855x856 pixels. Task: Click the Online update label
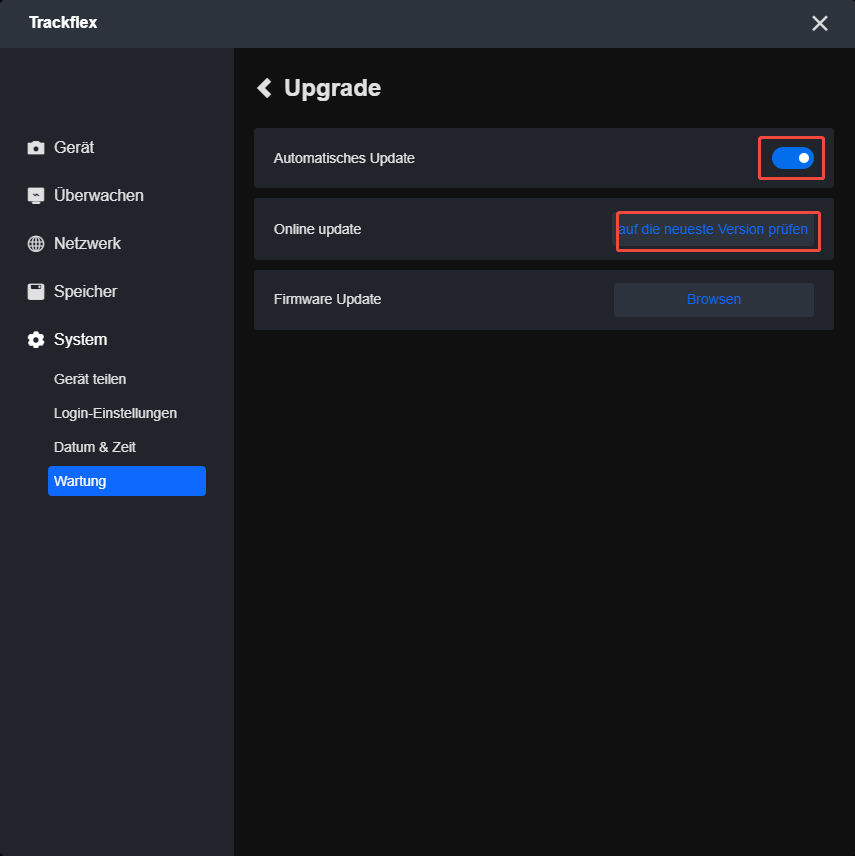[317, 229]
